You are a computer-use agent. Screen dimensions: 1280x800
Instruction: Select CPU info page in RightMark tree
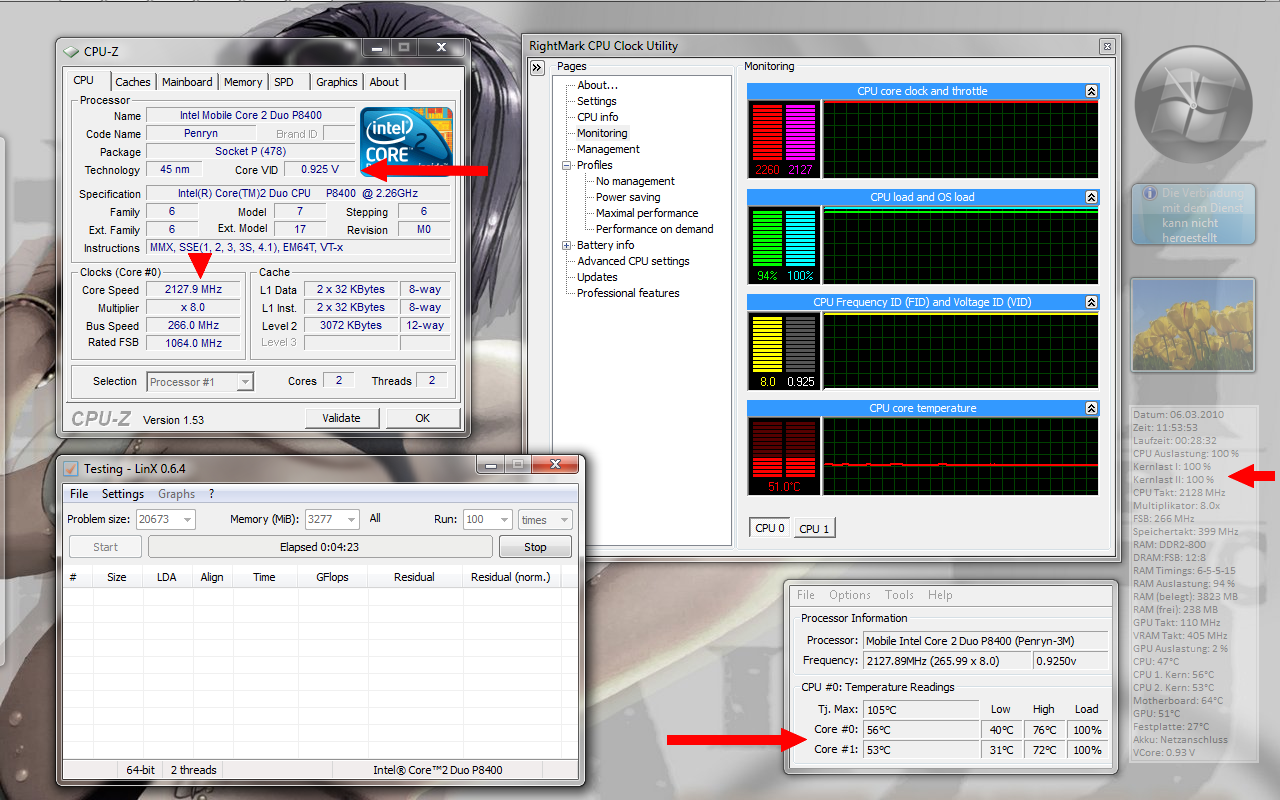pyautogui.click(x=597, y=117)
